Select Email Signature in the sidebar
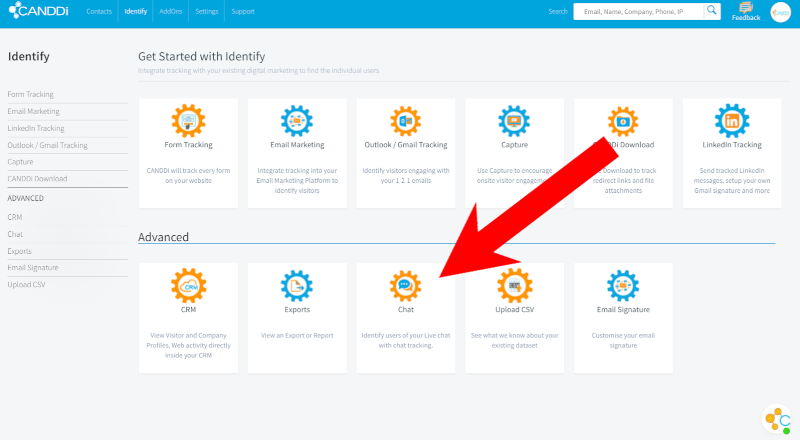Image resolution: width=800 pixels, height=440 pixels. pos(33,267)
